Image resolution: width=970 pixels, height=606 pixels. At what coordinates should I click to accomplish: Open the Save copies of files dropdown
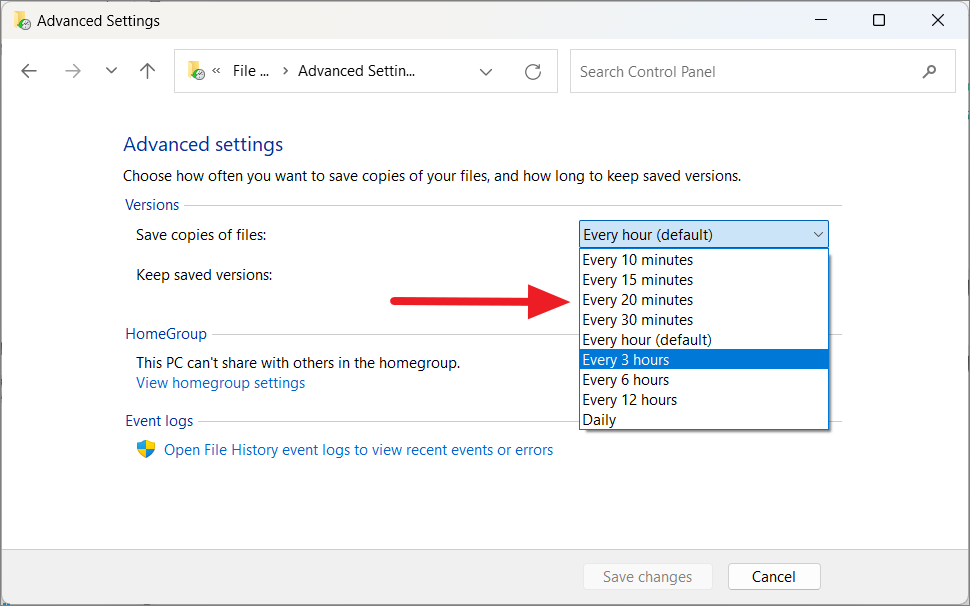click(703, 234)
